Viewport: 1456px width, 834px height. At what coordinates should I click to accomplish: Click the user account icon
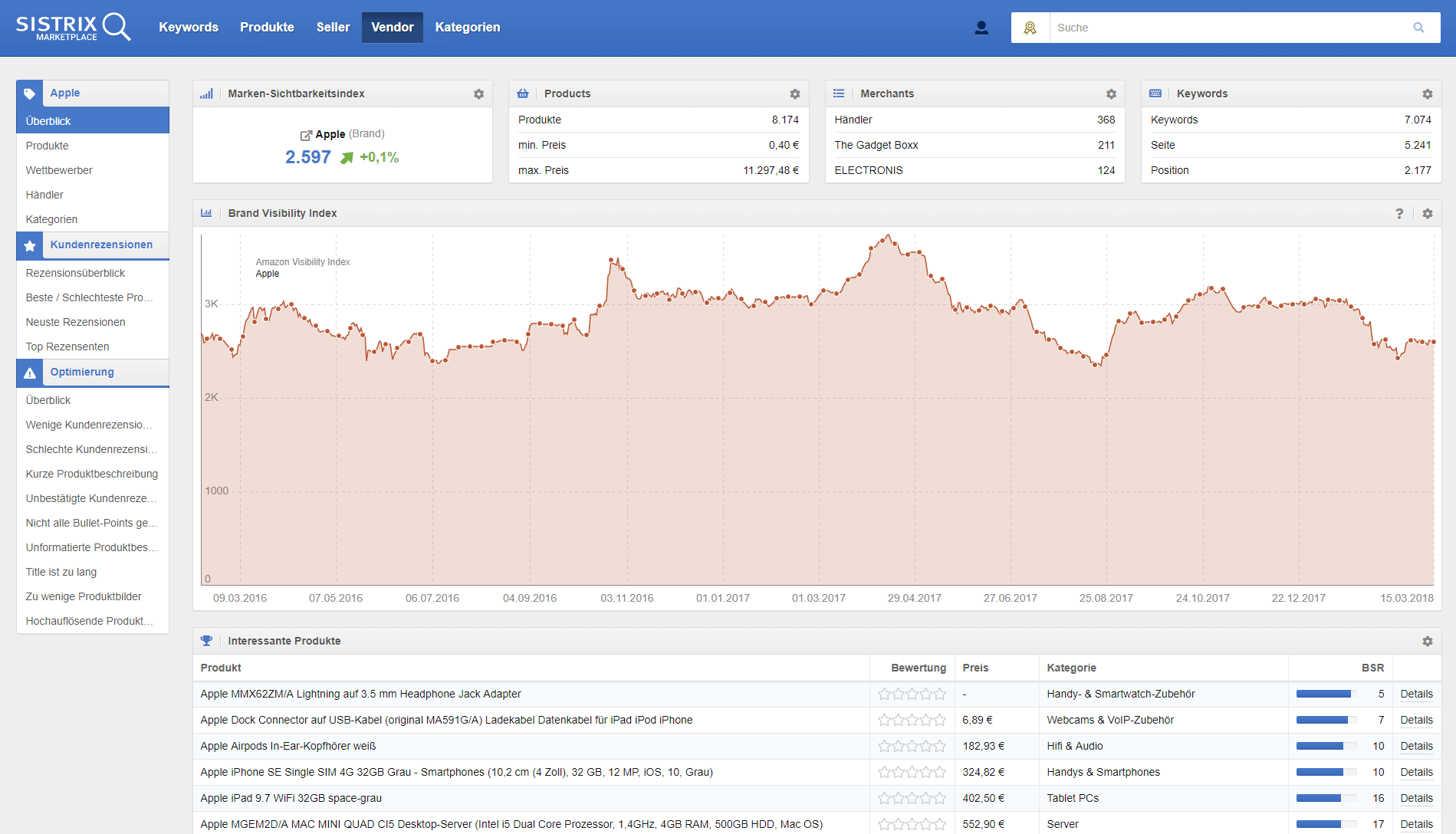981,28
